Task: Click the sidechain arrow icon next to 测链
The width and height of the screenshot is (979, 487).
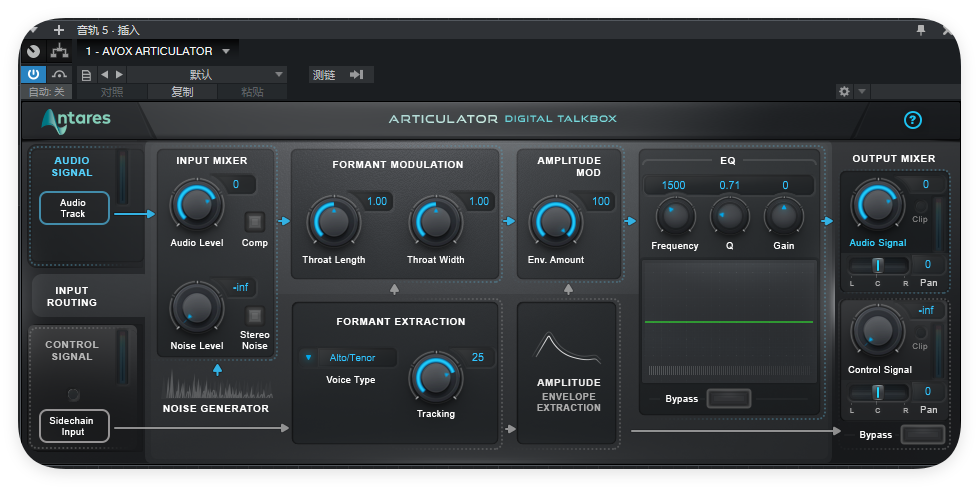Action: (x=357, y=75)
